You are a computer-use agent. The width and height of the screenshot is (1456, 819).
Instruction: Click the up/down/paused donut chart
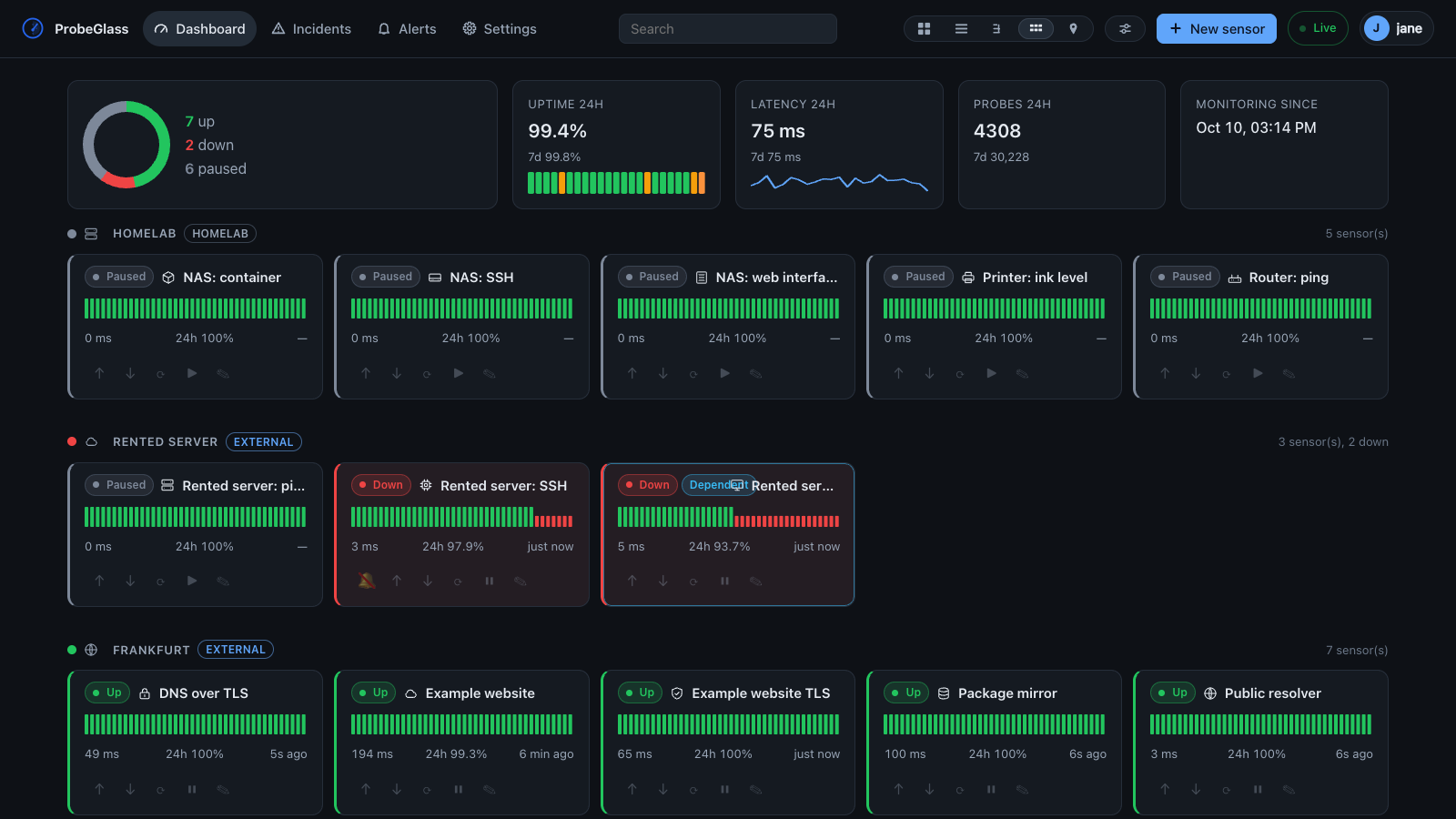pyautogui.click(x=126, y=145)
